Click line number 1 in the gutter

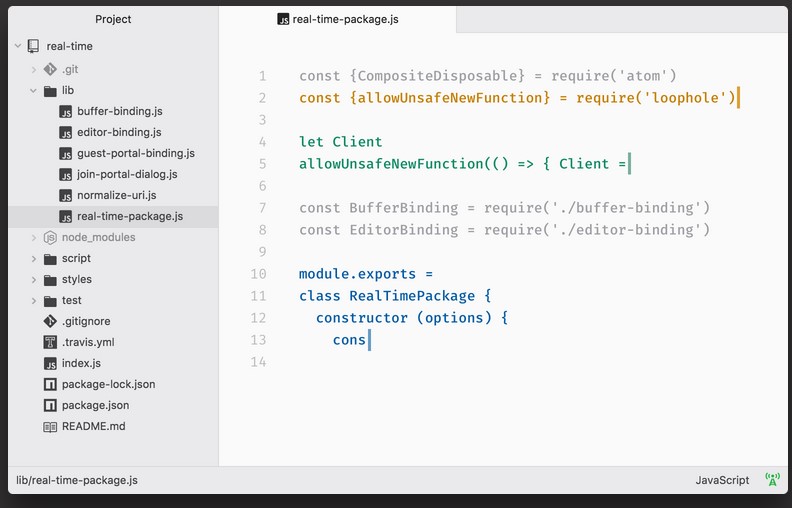(263, 76)
